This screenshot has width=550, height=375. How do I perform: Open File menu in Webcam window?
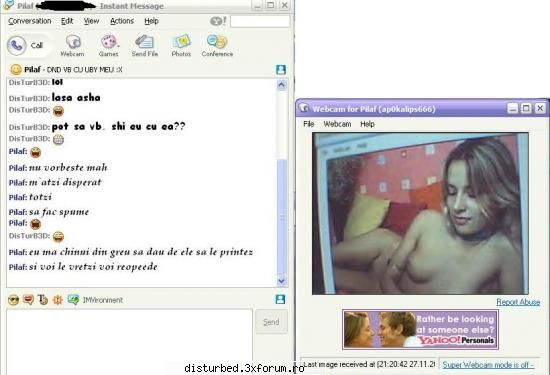click(309, 124)
